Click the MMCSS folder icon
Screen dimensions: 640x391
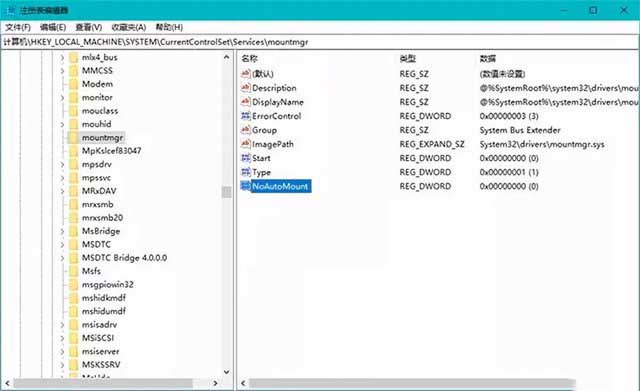point(73,71)
